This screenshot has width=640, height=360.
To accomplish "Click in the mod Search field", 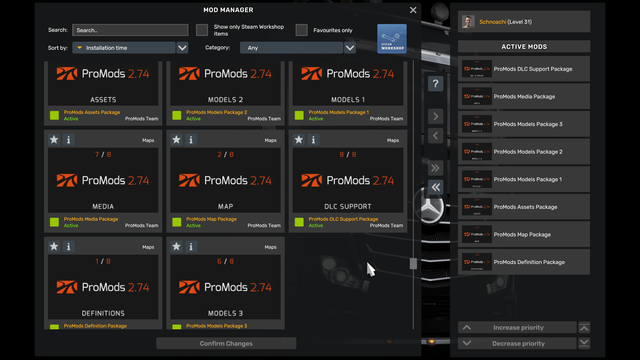I will [x=130, y=30].
